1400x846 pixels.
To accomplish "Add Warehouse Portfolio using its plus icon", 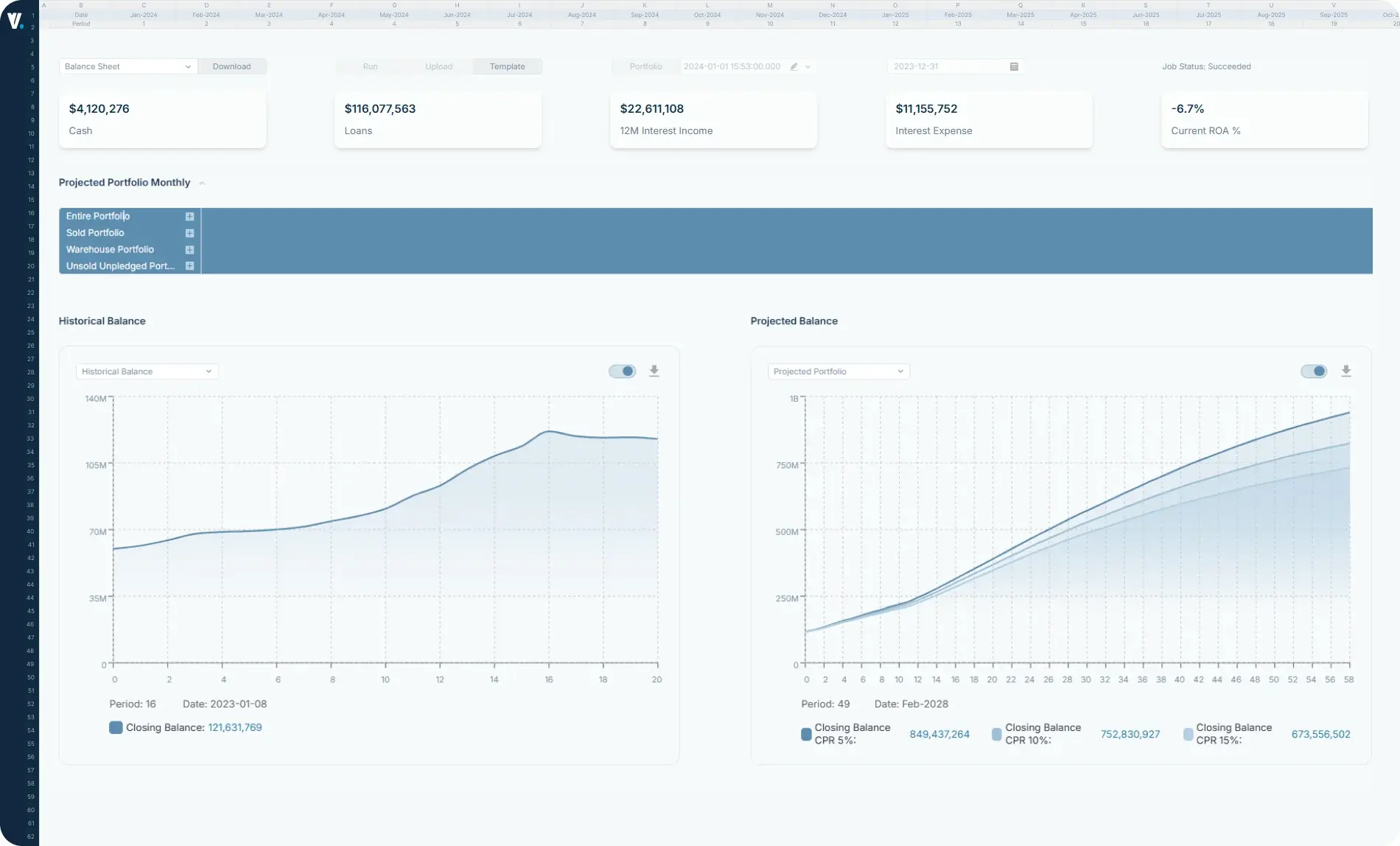I will pos(189,250).
